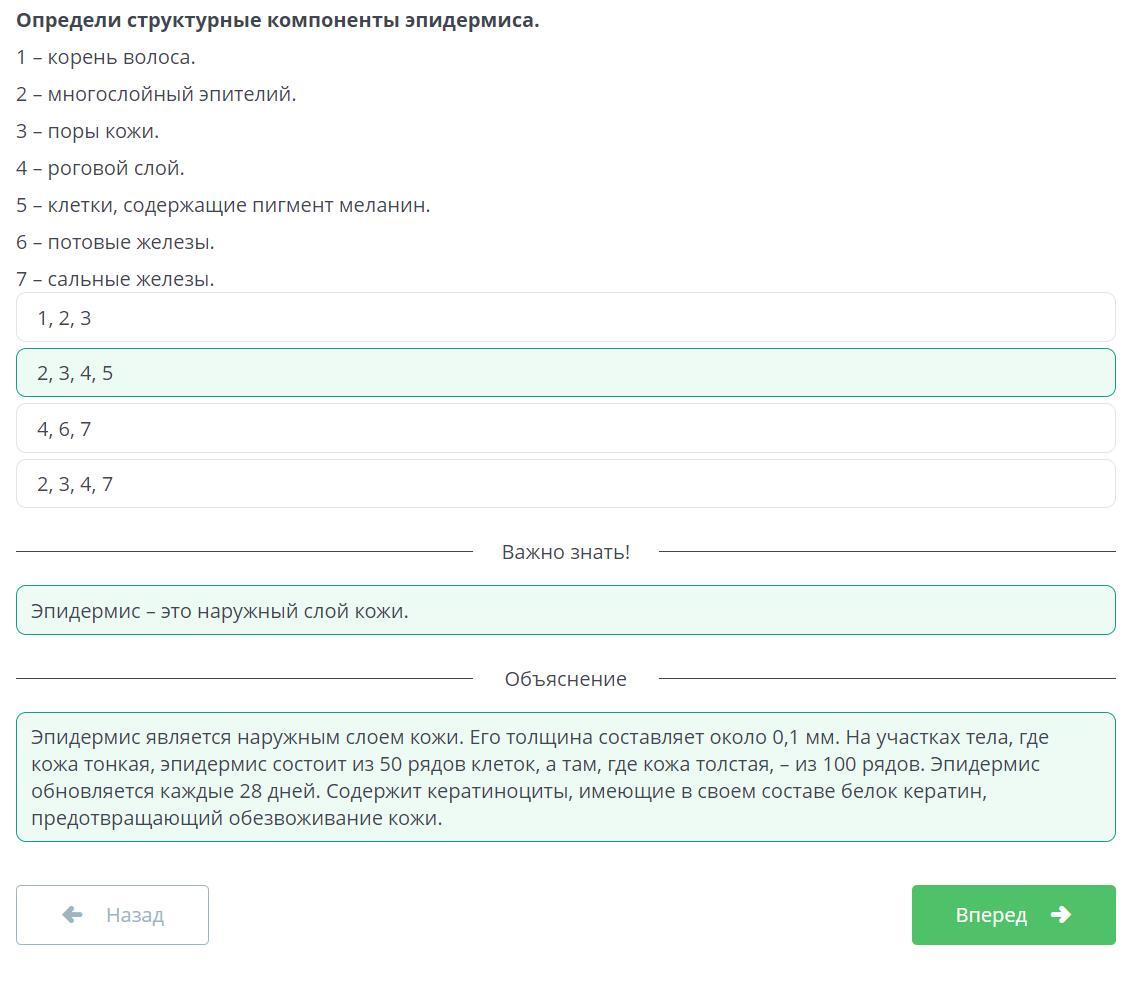Click list item "6 – потовые железы"

115,242
